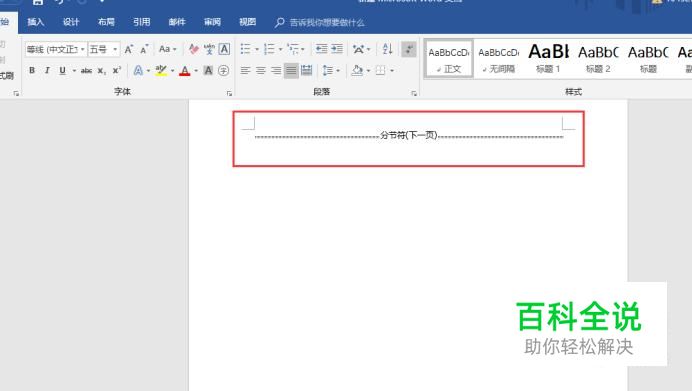Apply the 无间隔 style
Image resolution: width=692 pixels, height=391 pixels.
coord(498,59)
